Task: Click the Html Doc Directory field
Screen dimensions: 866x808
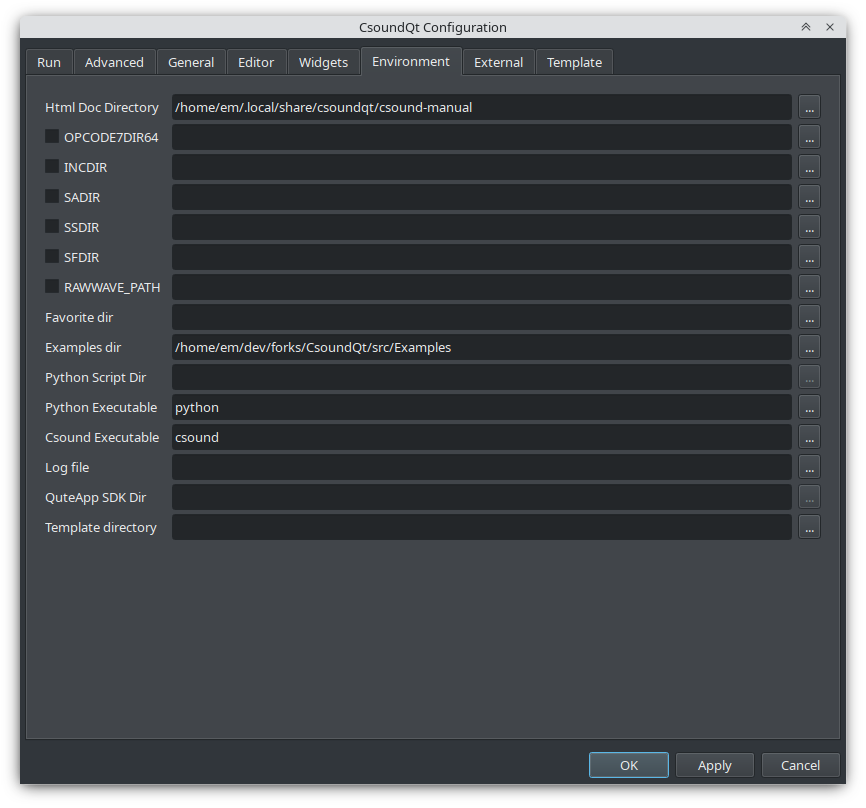Action: click(482, 107)
